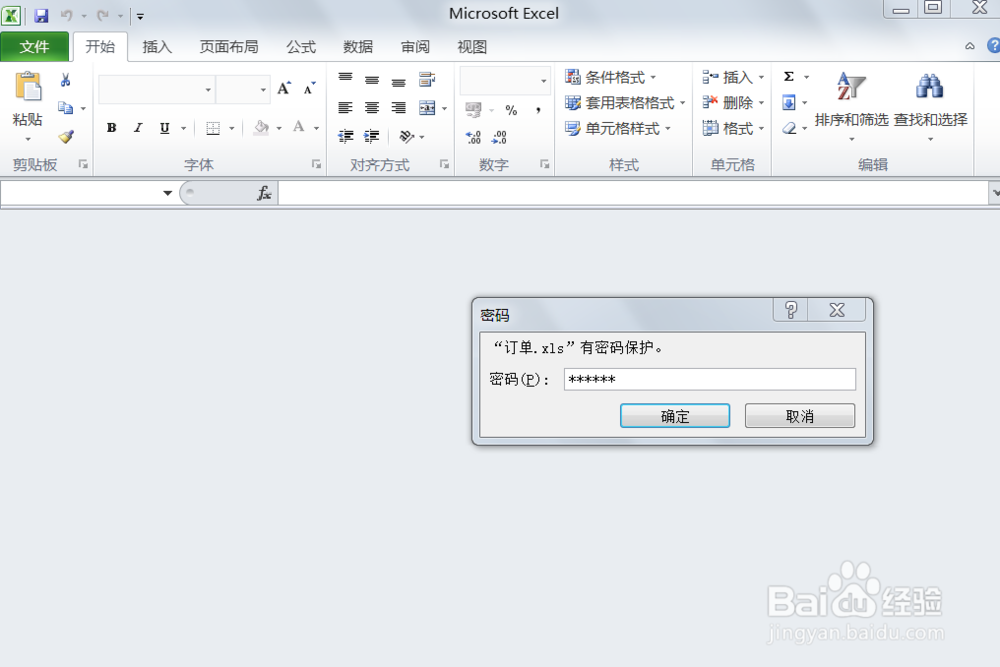This screenshot has width=1000, height=667.
Task: Switch to the 页面布局 tab
Action: tap(229, 47)
